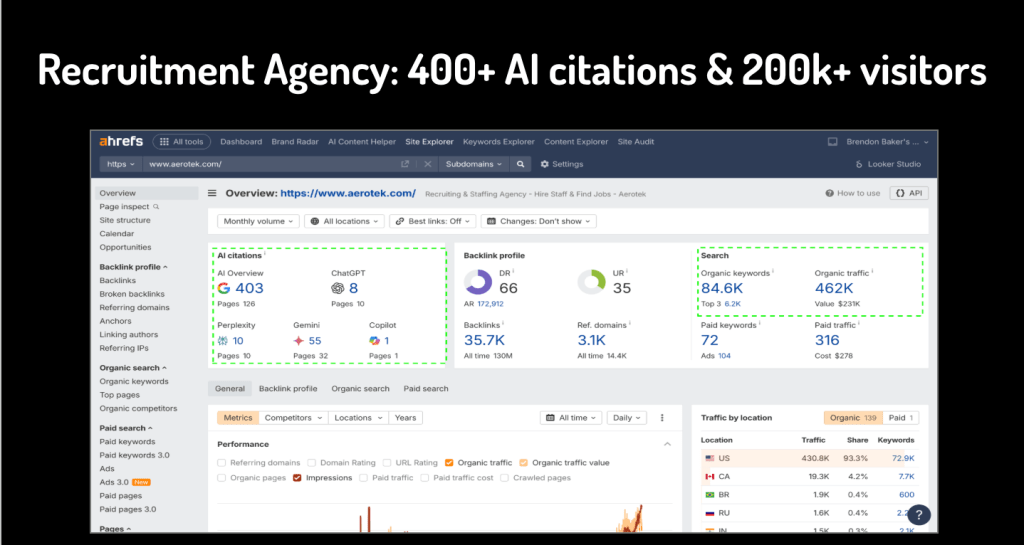
Task: Collapse the Performance section chevron
Action: [x=667, y=444]
